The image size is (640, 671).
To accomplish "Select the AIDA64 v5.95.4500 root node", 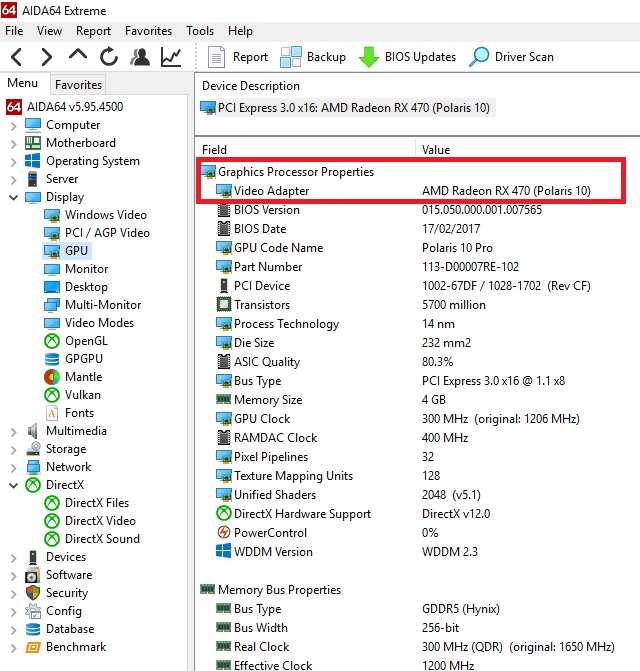I will (x=65, y=107).
